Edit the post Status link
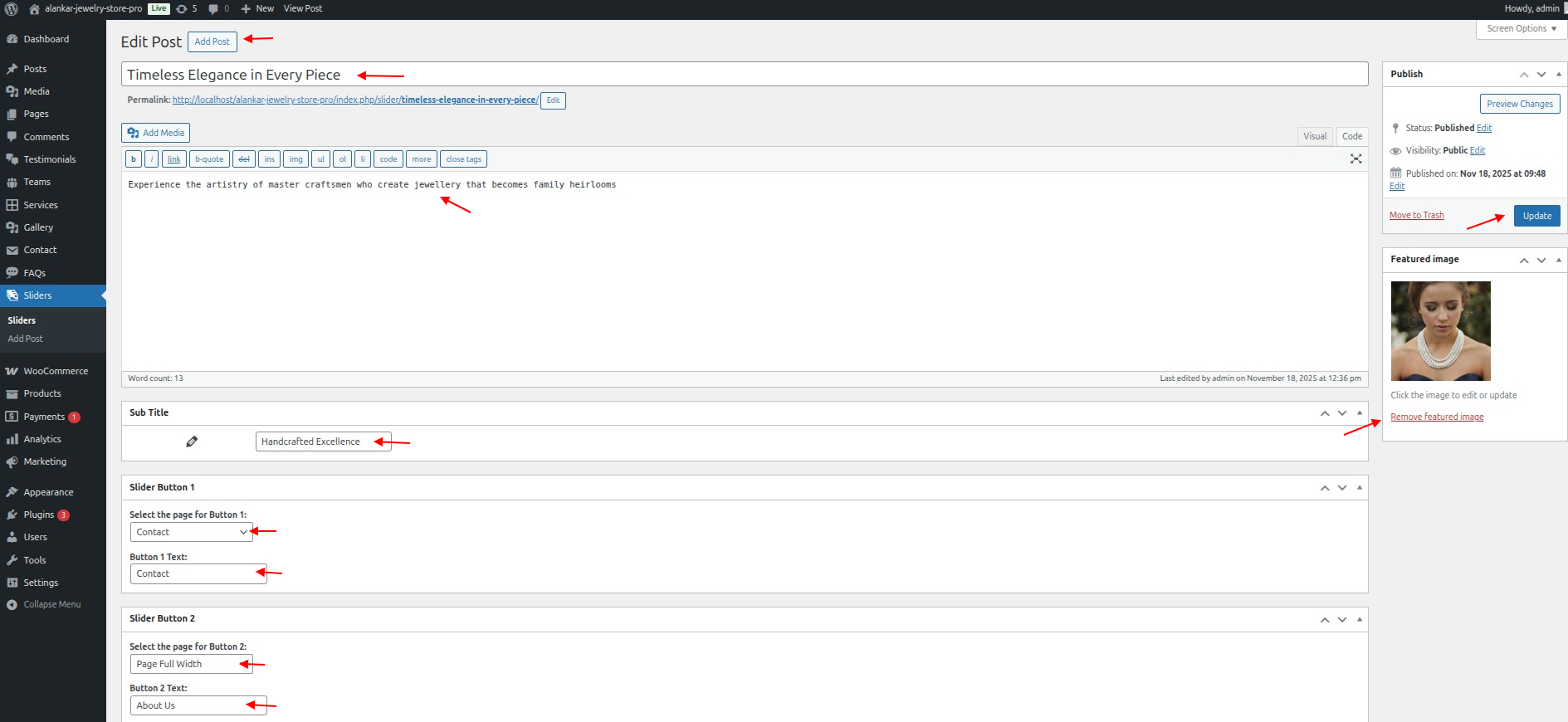 (1484, 128)
